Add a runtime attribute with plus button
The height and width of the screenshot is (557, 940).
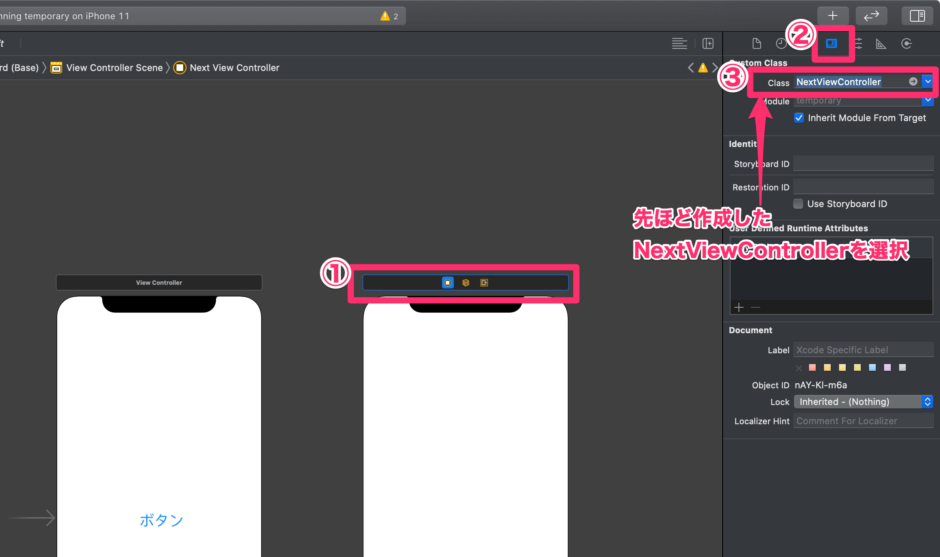tap(739, 308)
